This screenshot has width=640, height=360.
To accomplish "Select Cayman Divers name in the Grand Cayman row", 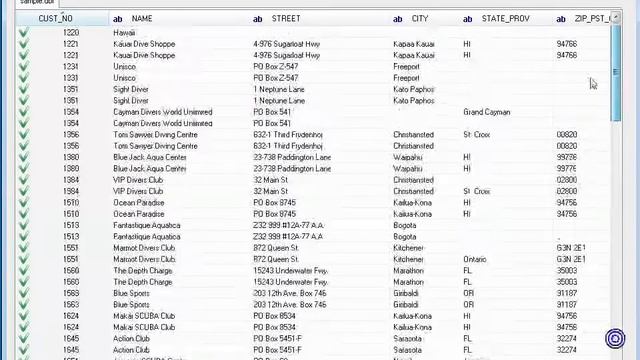I will [x=162, y=112].
